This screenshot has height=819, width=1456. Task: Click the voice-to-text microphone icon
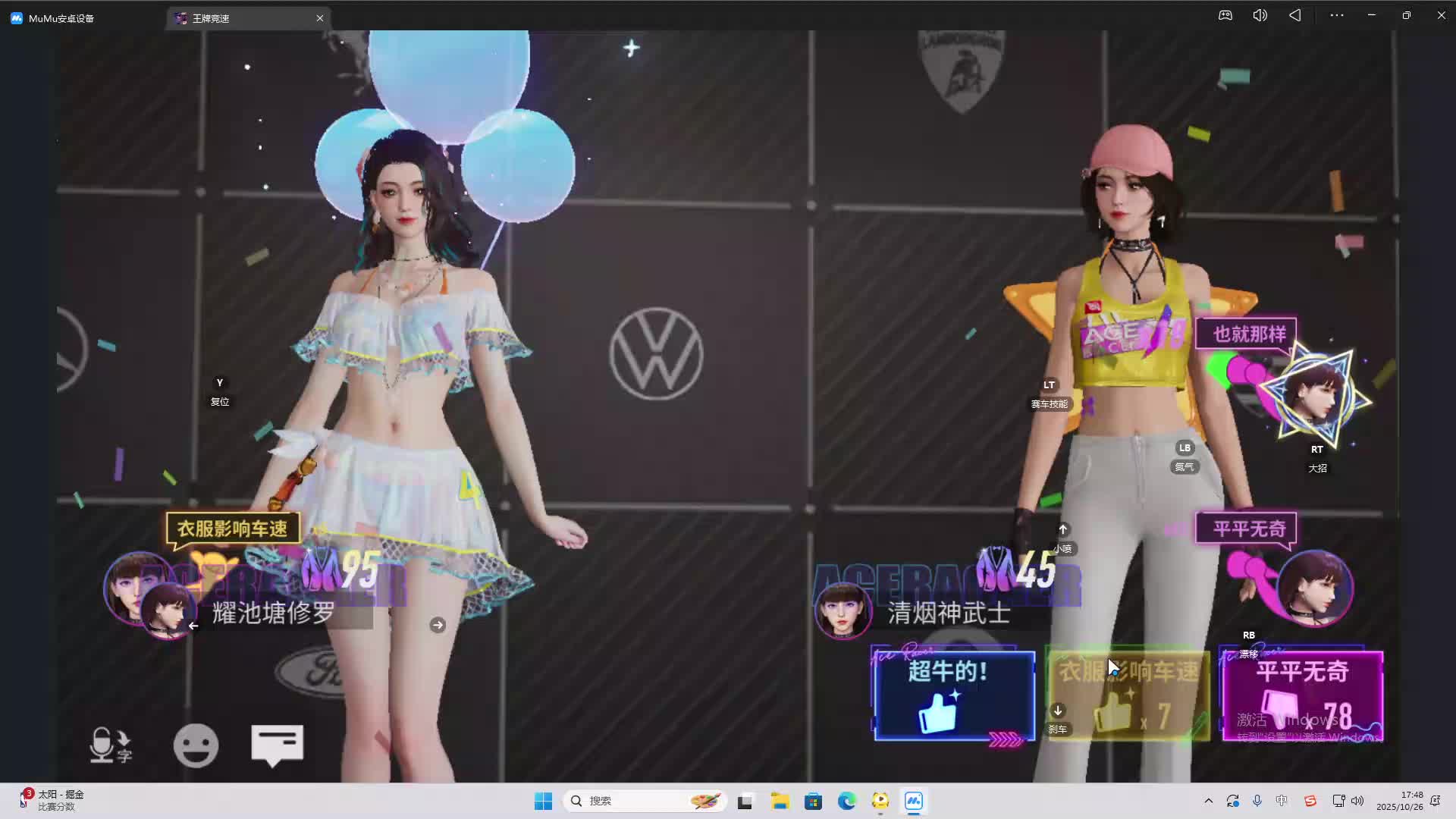point(110,745)
